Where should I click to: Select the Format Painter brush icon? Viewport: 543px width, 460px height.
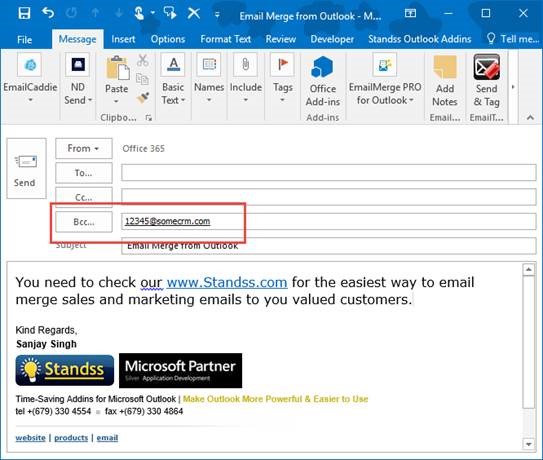click(x=143, y=98)
